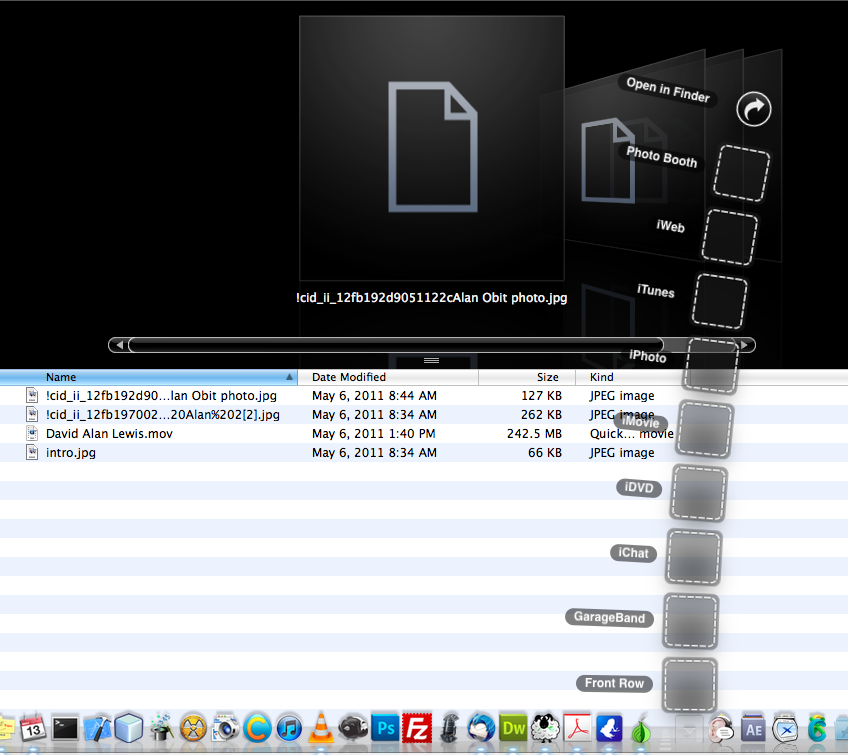Open the sheep icon app in Dock

click(545, 728)
